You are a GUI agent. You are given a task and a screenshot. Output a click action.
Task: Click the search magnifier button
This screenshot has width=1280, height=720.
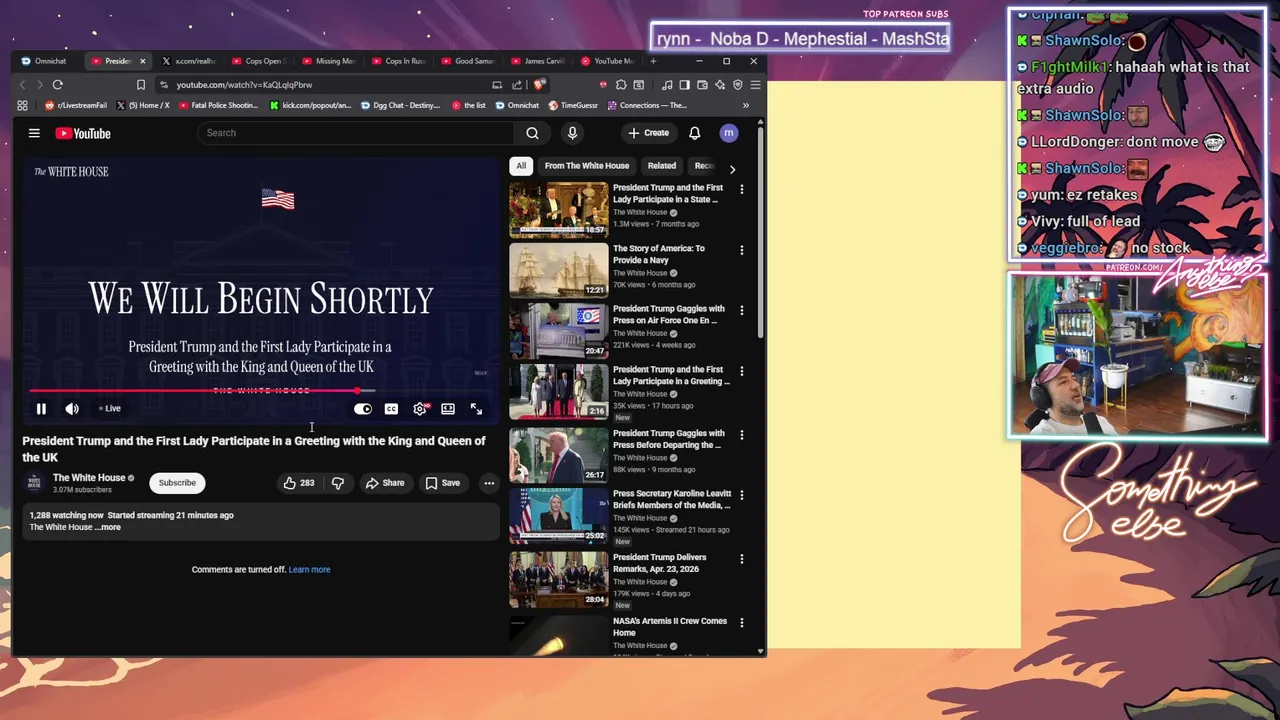pos(532,133)
